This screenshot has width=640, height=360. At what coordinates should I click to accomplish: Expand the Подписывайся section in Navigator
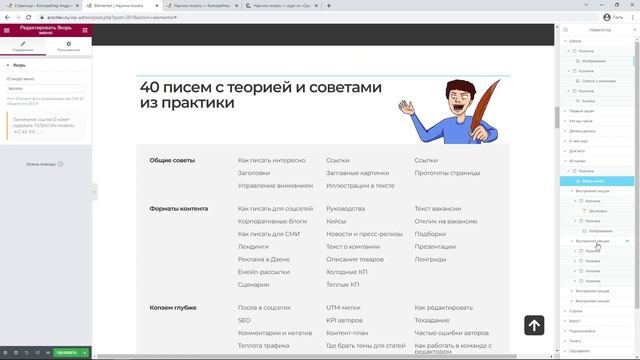[565, 331]
